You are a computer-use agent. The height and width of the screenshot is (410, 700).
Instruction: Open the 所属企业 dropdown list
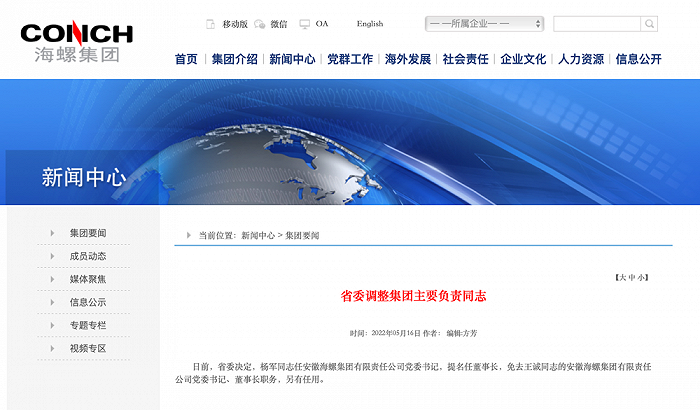coord(484,23)
